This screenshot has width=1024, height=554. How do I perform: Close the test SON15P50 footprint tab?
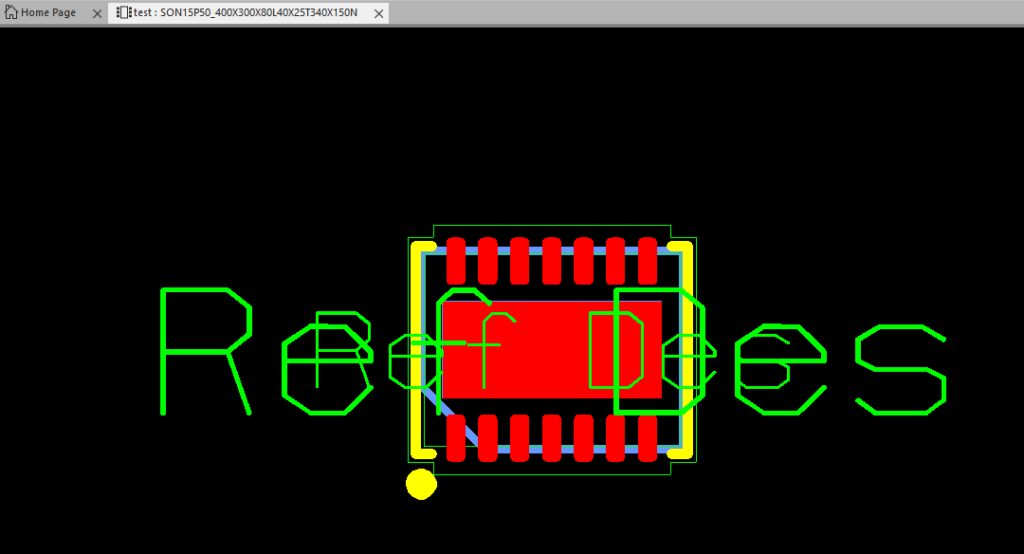point(376,13)
